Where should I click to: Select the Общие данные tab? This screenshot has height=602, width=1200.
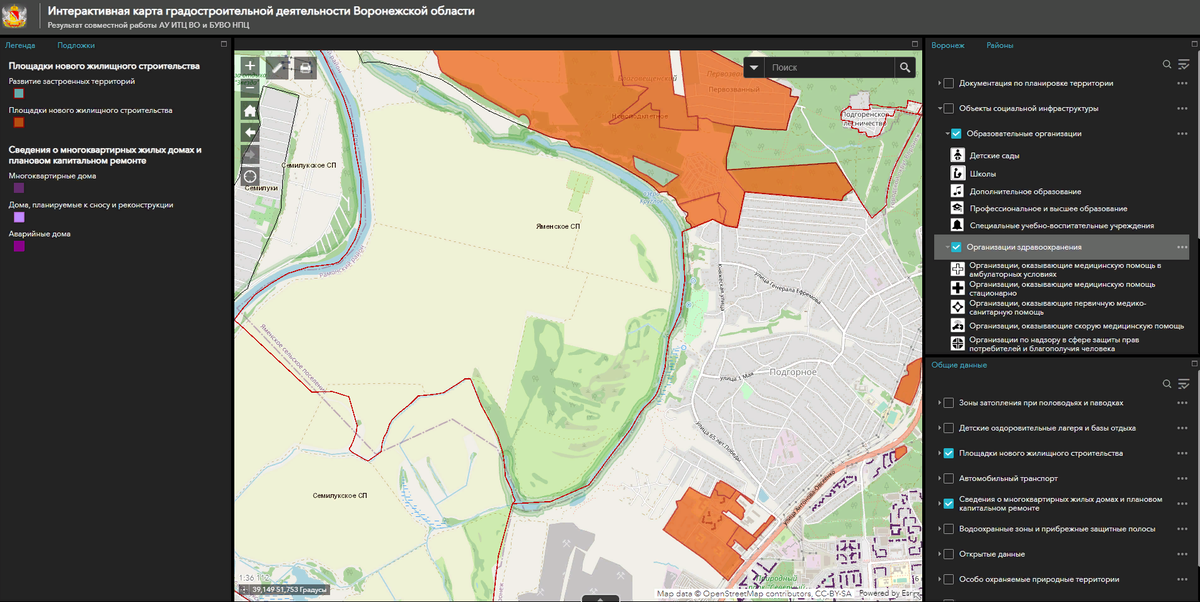click(x=959, y=365)
